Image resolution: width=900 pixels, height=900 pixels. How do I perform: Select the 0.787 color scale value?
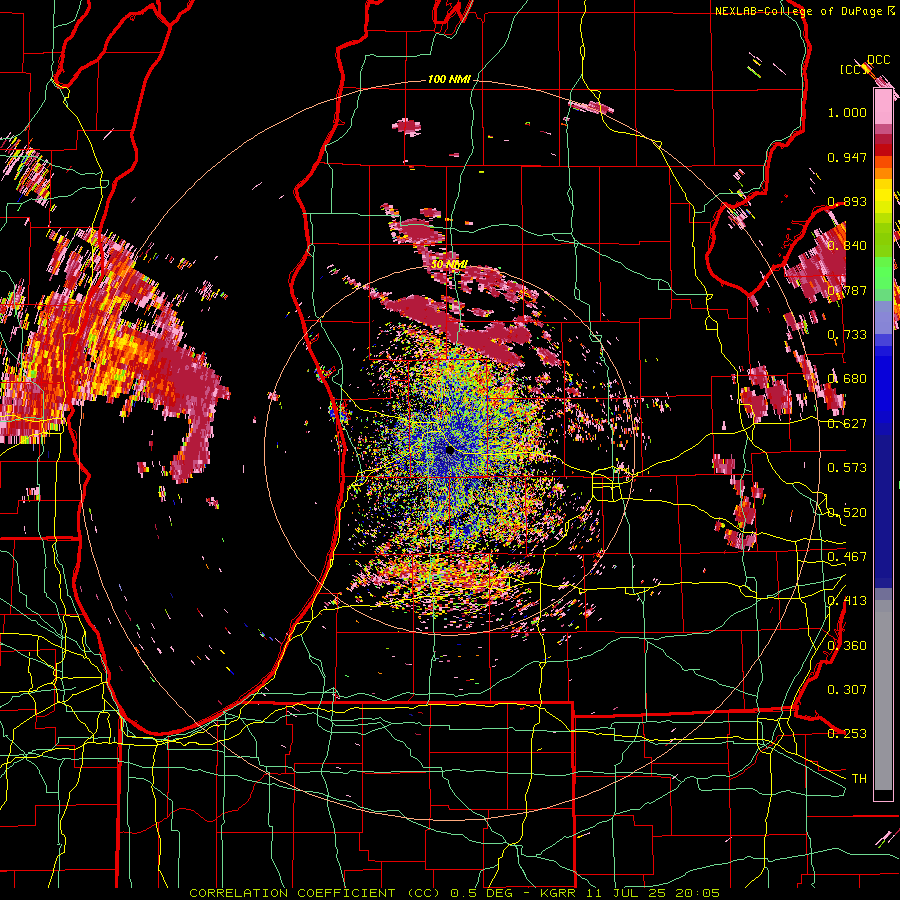847,290
